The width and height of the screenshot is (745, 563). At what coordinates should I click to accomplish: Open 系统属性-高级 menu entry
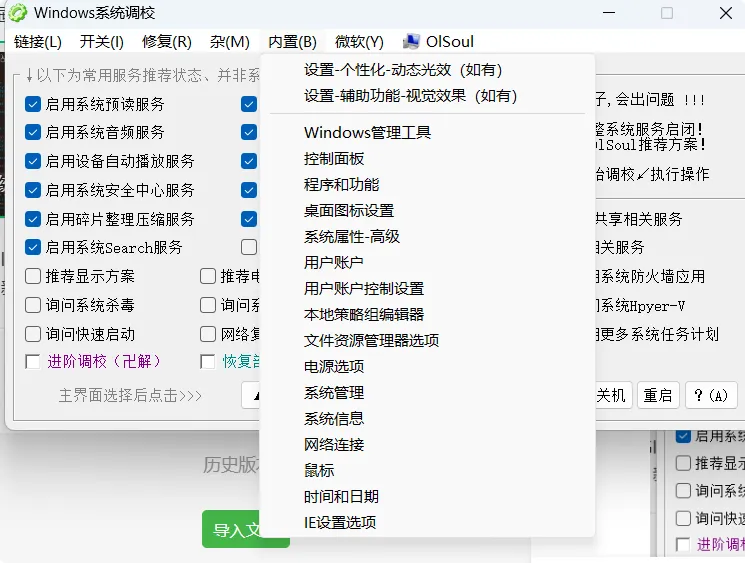point(428,236)
